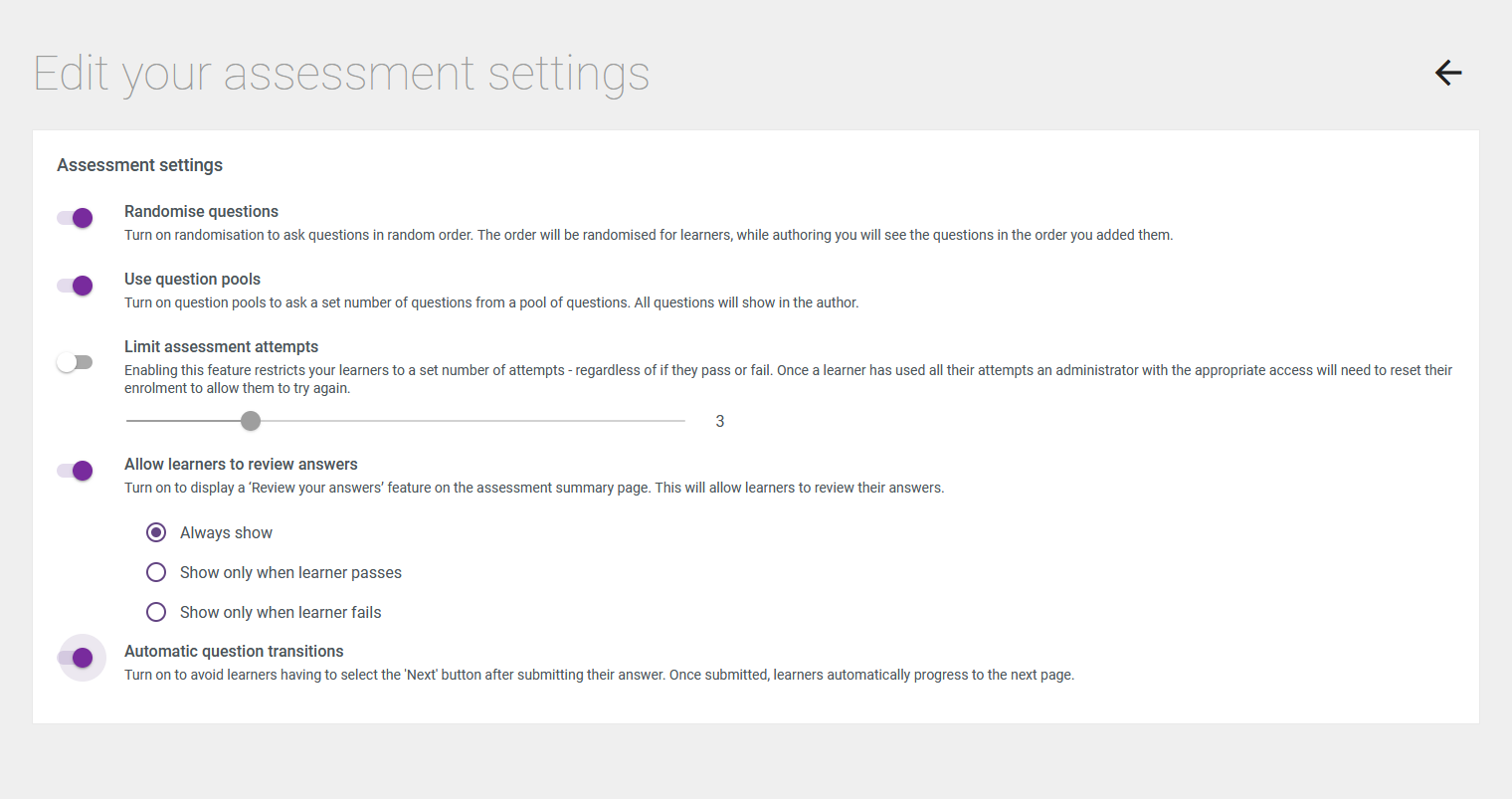This screenshot has width=1512, height=799.
Task: Choose Show only when learner passes
Action: (156, 572)
